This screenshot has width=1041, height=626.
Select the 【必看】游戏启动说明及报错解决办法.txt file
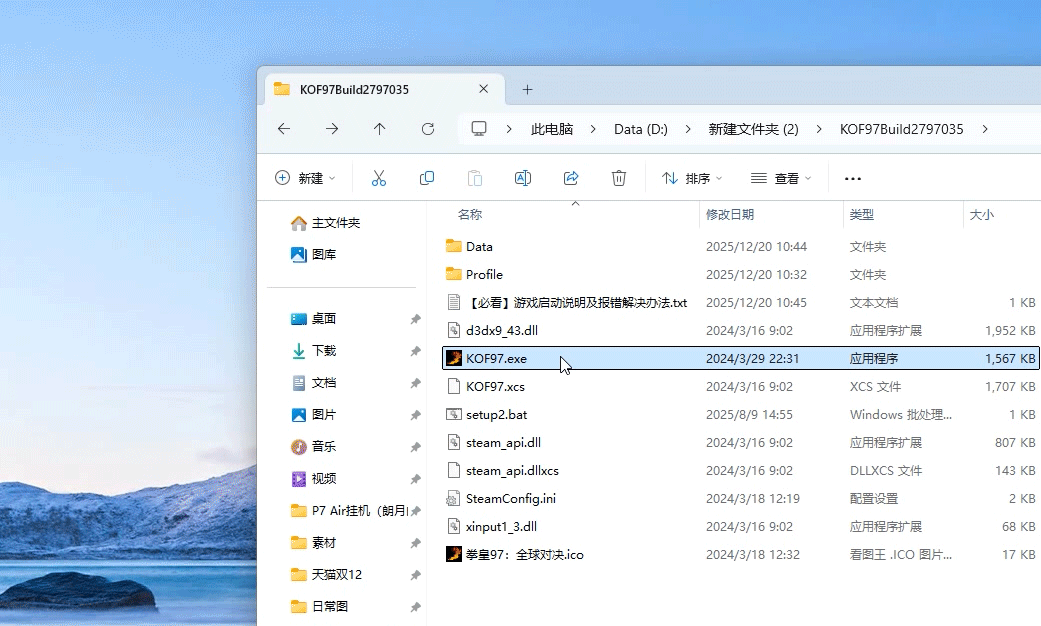pyautogui.click(x=576, y=303)
